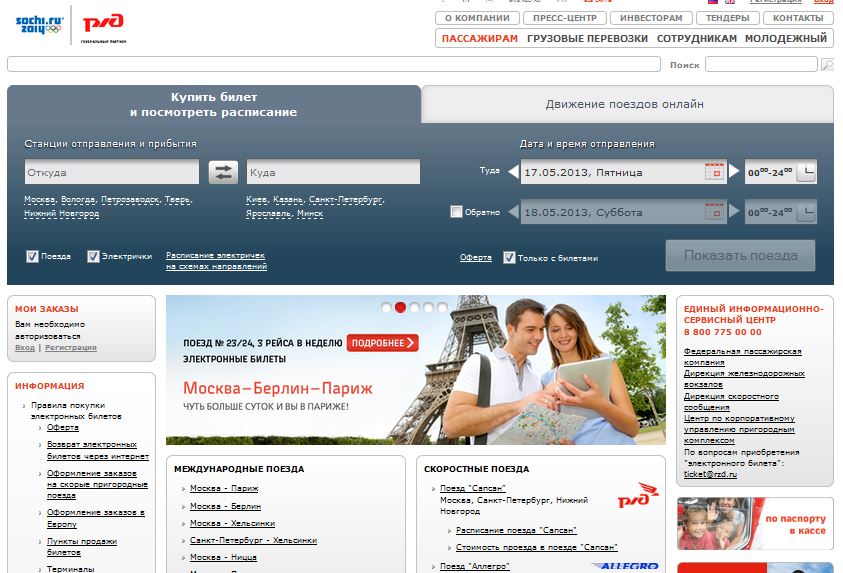
Task: Open Расписание электричек на схемах link
Action: 216,261
